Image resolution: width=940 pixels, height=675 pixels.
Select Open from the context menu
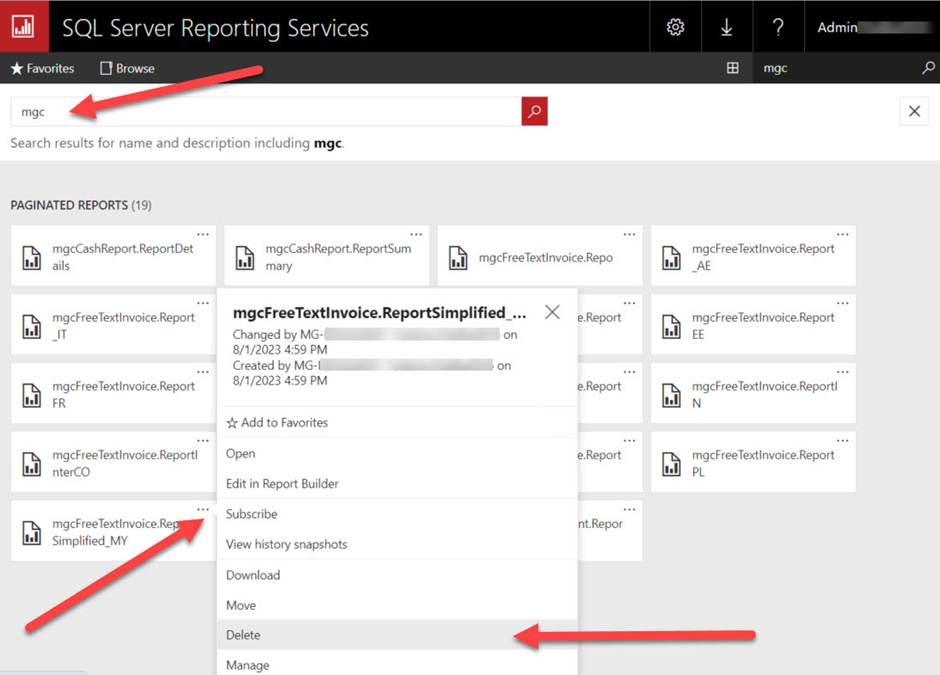point(397,453)
